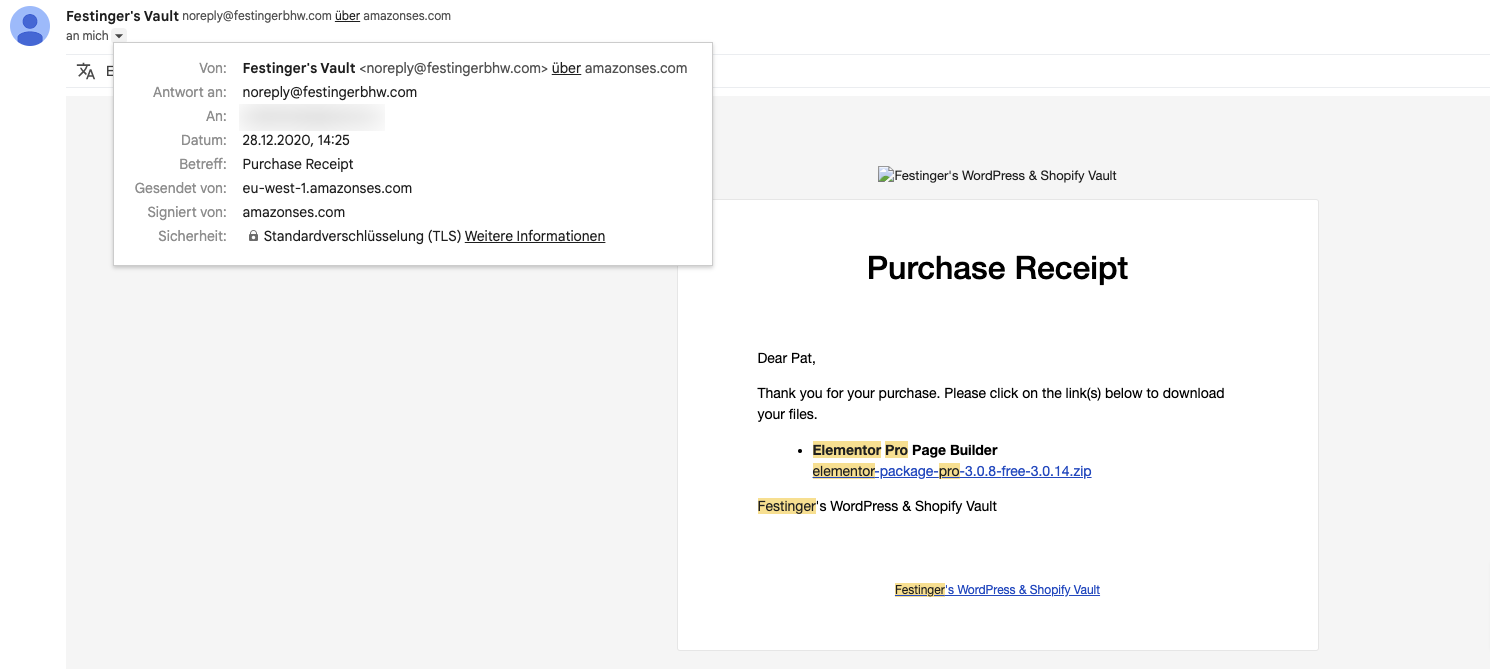Click 'über' link in the popup Von row
Screen dimensions: 1490x669
click(x=566, y=69)
